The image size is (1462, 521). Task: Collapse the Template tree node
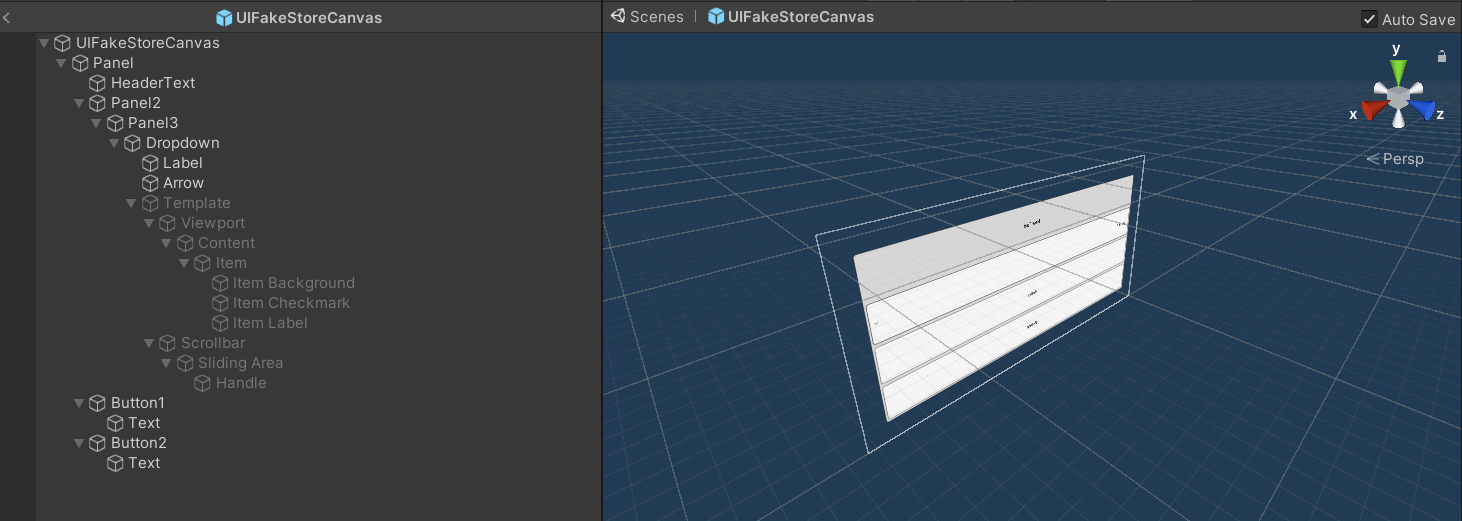point(132,203)
